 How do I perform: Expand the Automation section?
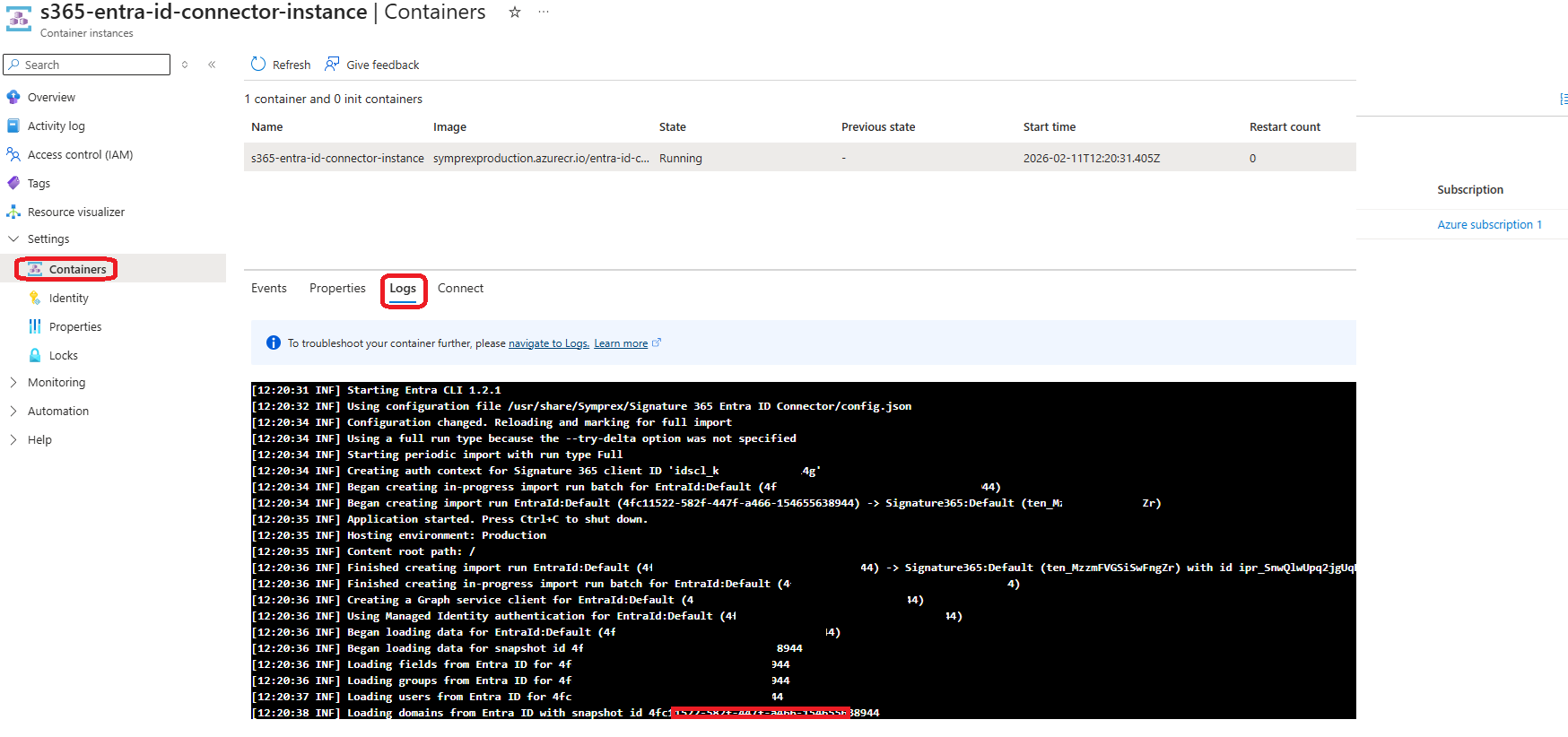(13, 411)
